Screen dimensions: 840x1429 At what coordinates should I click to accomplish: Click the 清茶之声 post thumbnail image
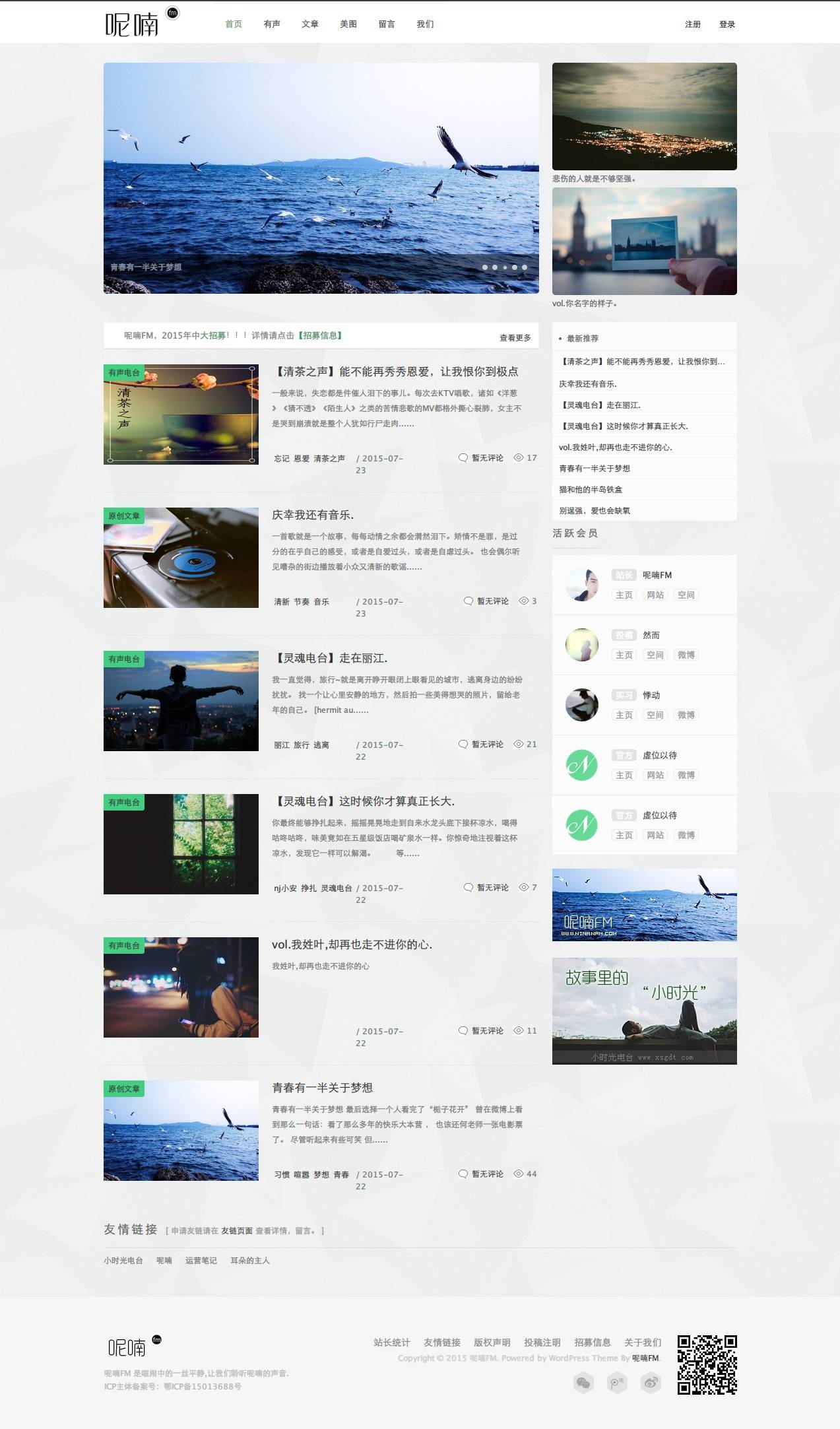(181, 414)
